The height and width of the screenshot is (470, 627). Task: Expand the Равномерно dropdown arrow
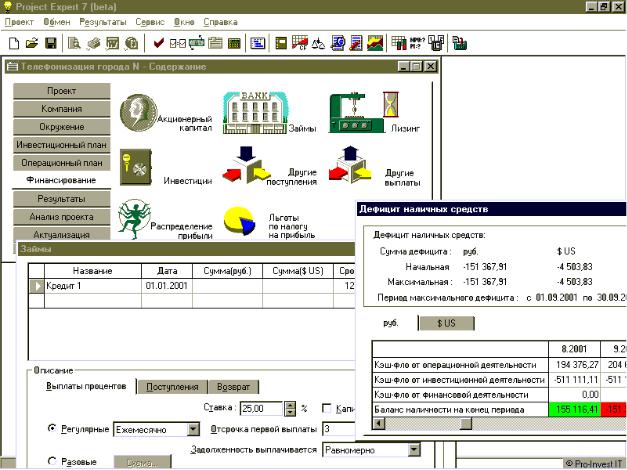click(414, 450)
